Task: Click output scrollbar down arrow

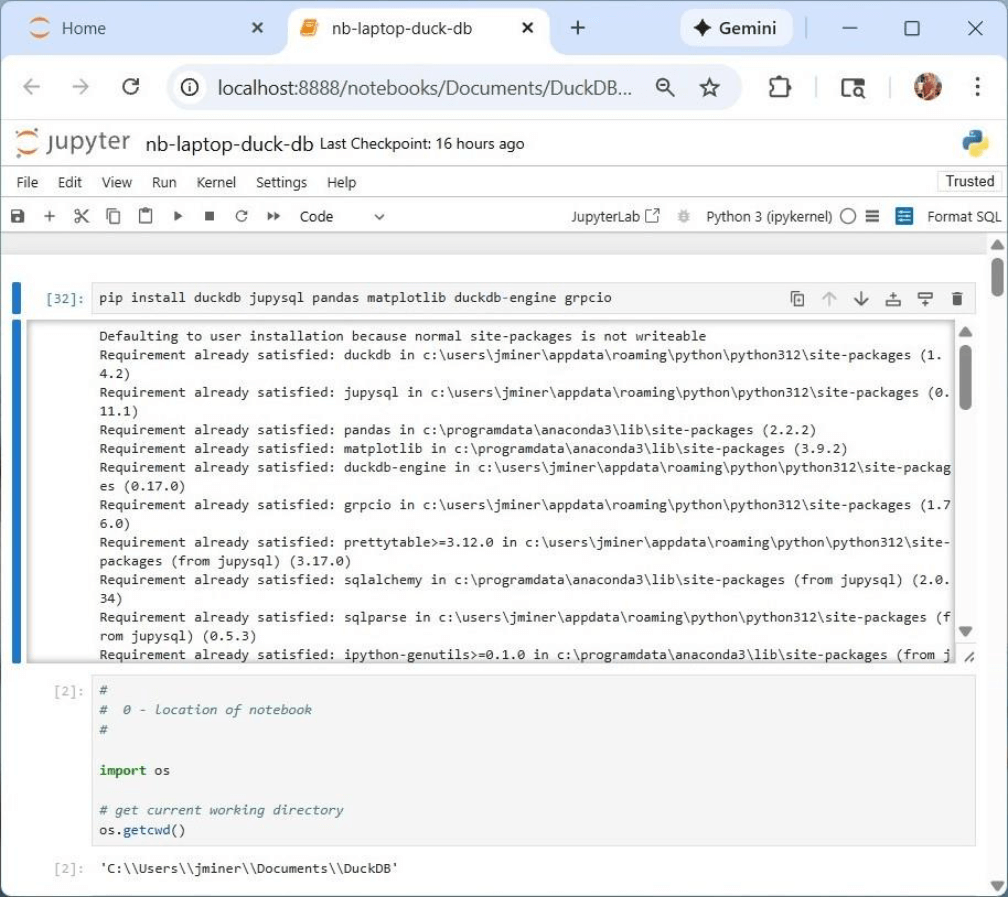Action: click(x=965, y=631)
